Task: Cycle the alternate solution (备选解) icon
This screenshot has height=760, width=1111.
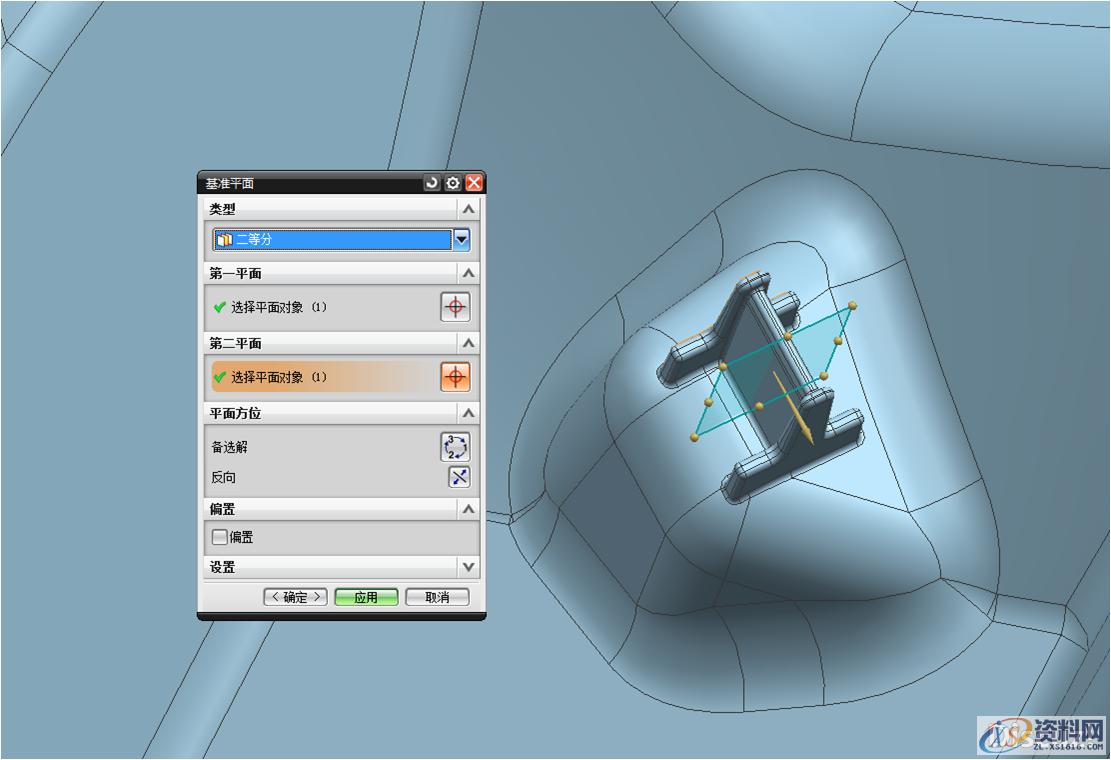Action: [455, 447]
